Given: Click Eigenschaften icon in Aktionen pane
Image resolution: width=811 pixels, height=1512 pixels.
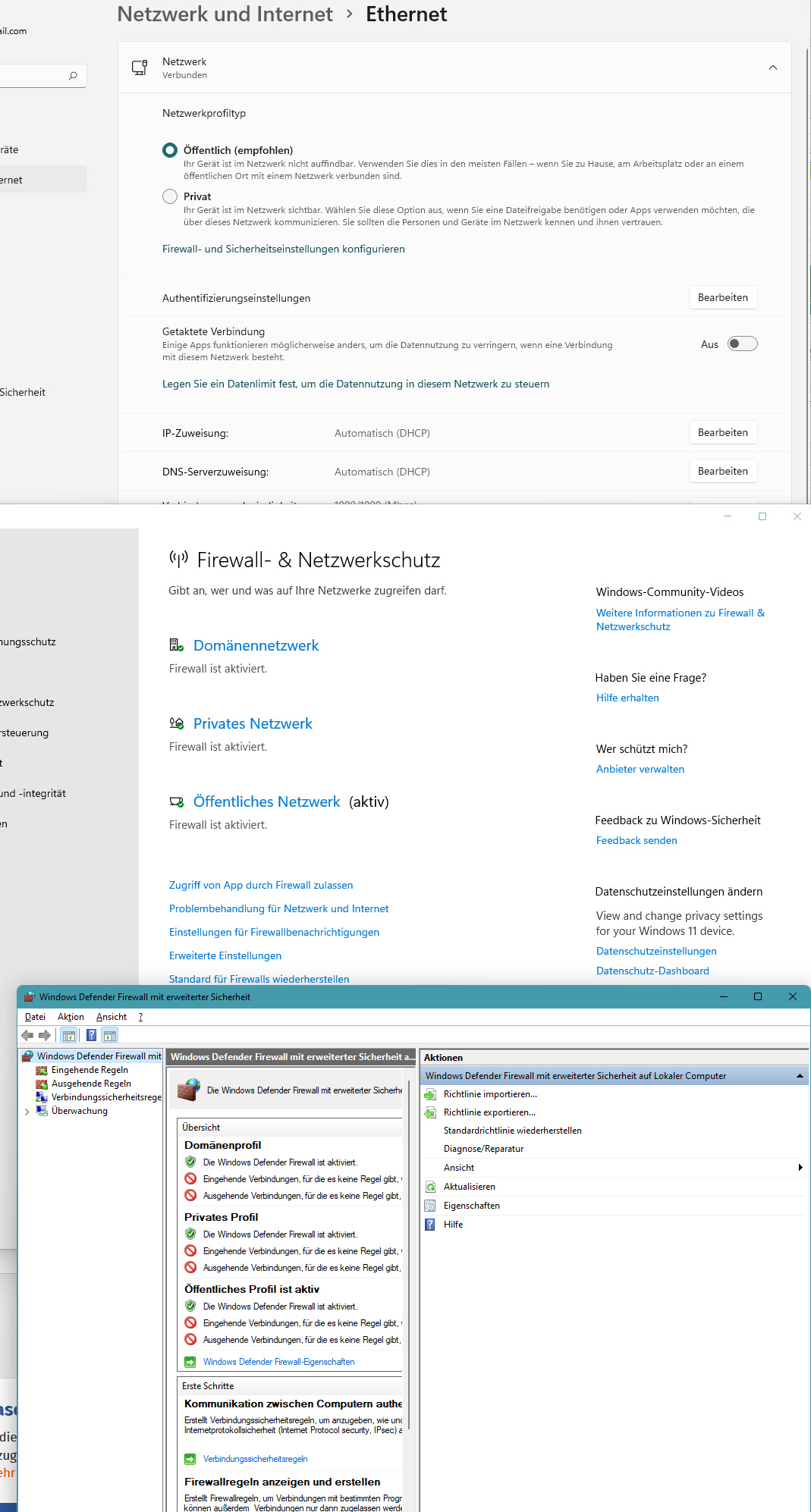Looking at the screenshot, I should [430, 1206].
